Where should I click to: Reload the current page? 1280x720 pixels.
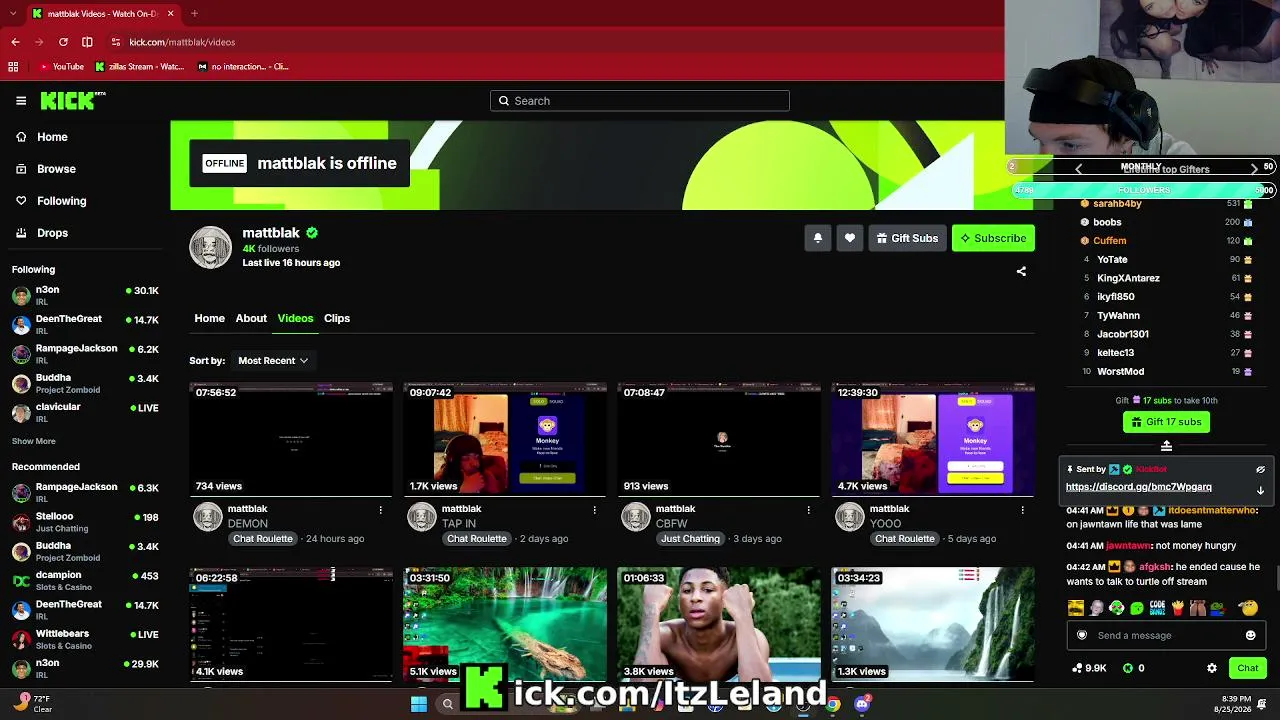pyautogui.click(x=63, y=42)
